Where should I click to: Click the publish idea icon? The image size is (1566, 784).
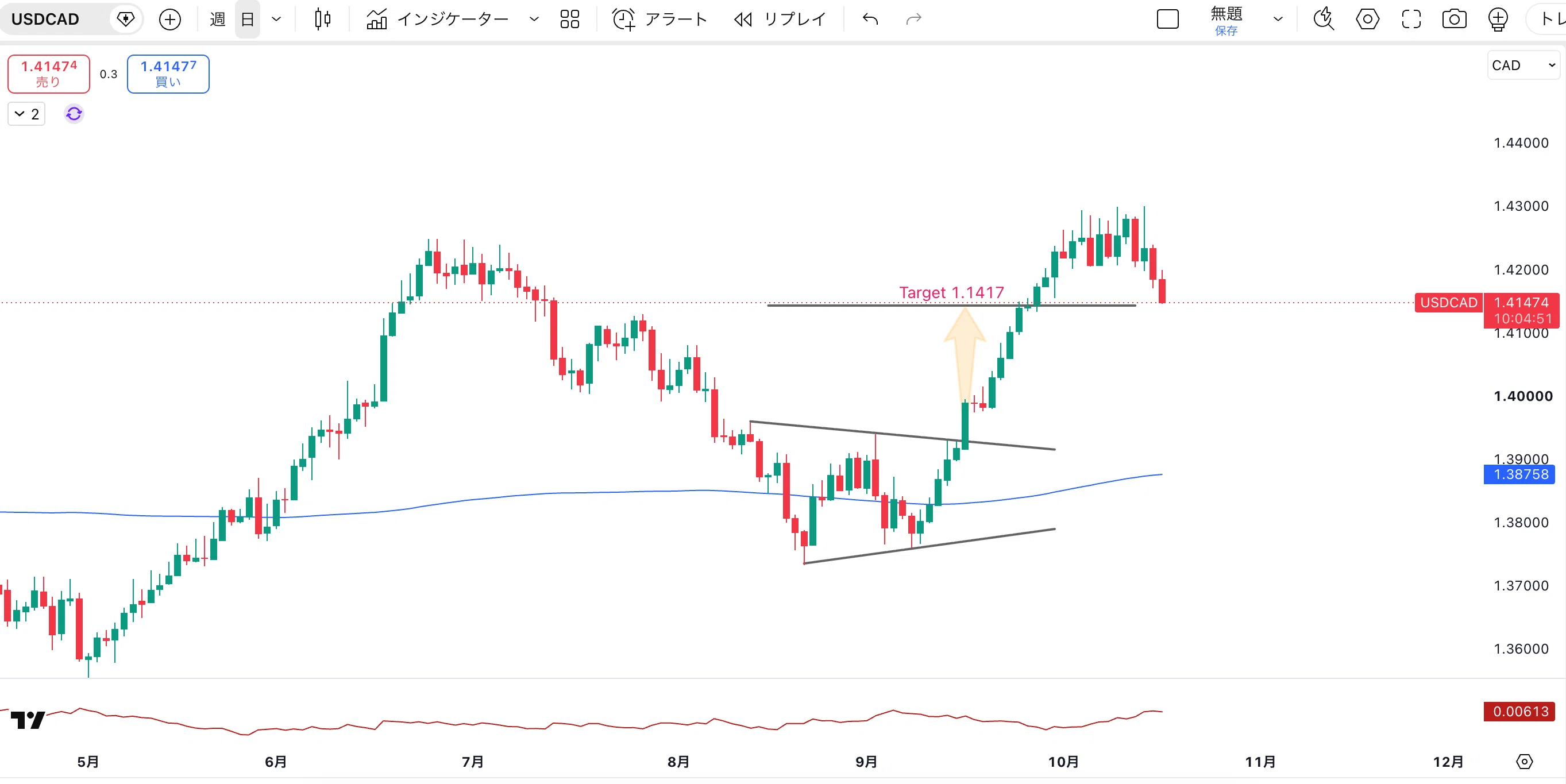click(x=1498, y=20)
